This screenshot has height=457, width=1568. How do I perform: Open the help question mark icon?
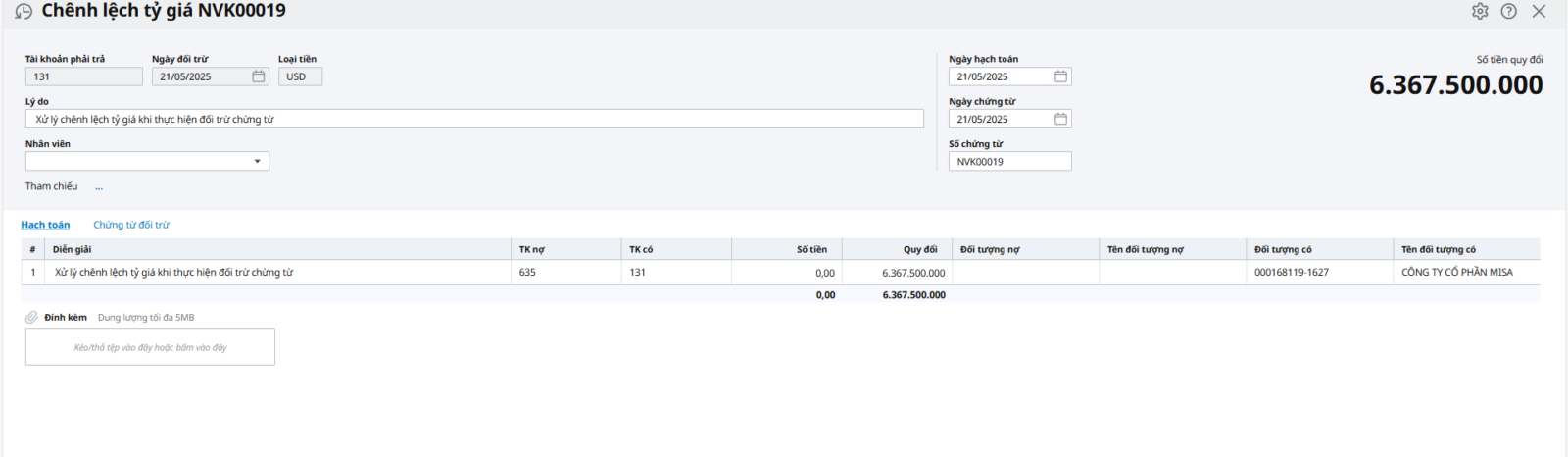click(x=1509, y=11)
